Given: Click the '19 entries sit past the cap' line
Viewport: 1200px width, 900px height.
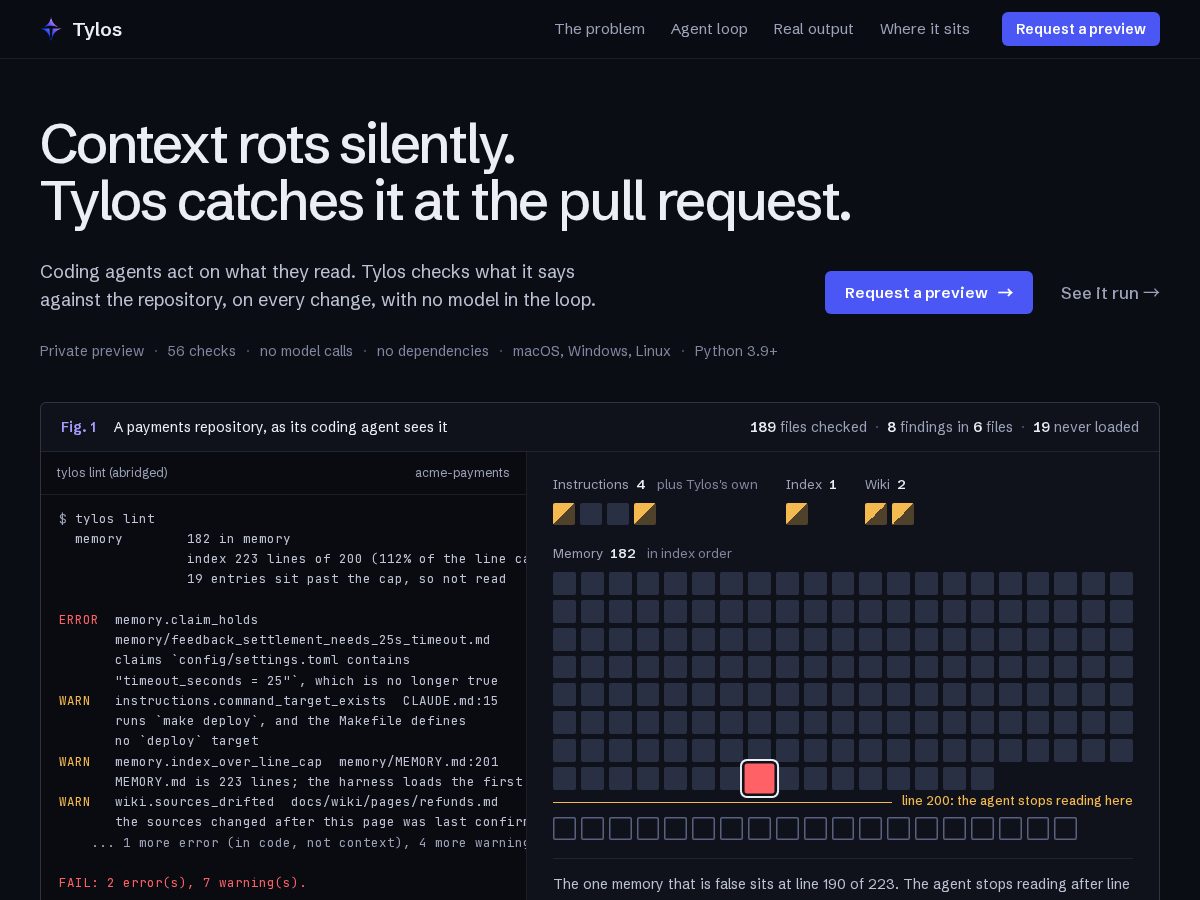Looking at the screenshot, I should (347, 579).
